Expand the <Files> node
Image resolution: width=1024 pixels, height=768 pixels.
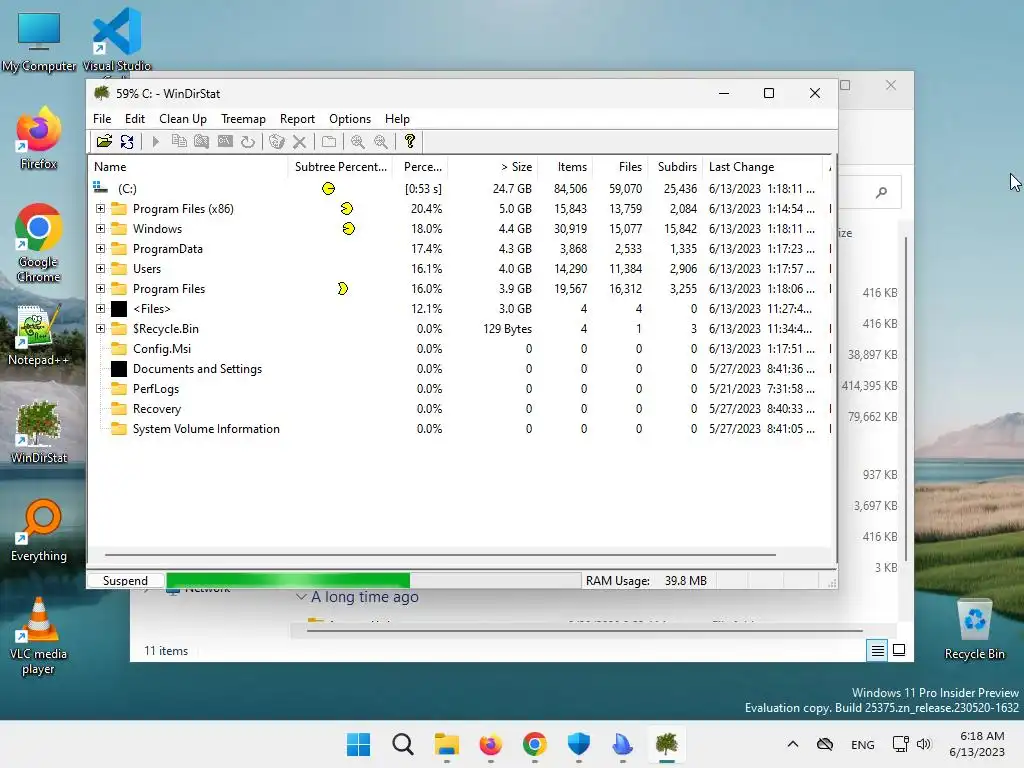coord(100,308)
